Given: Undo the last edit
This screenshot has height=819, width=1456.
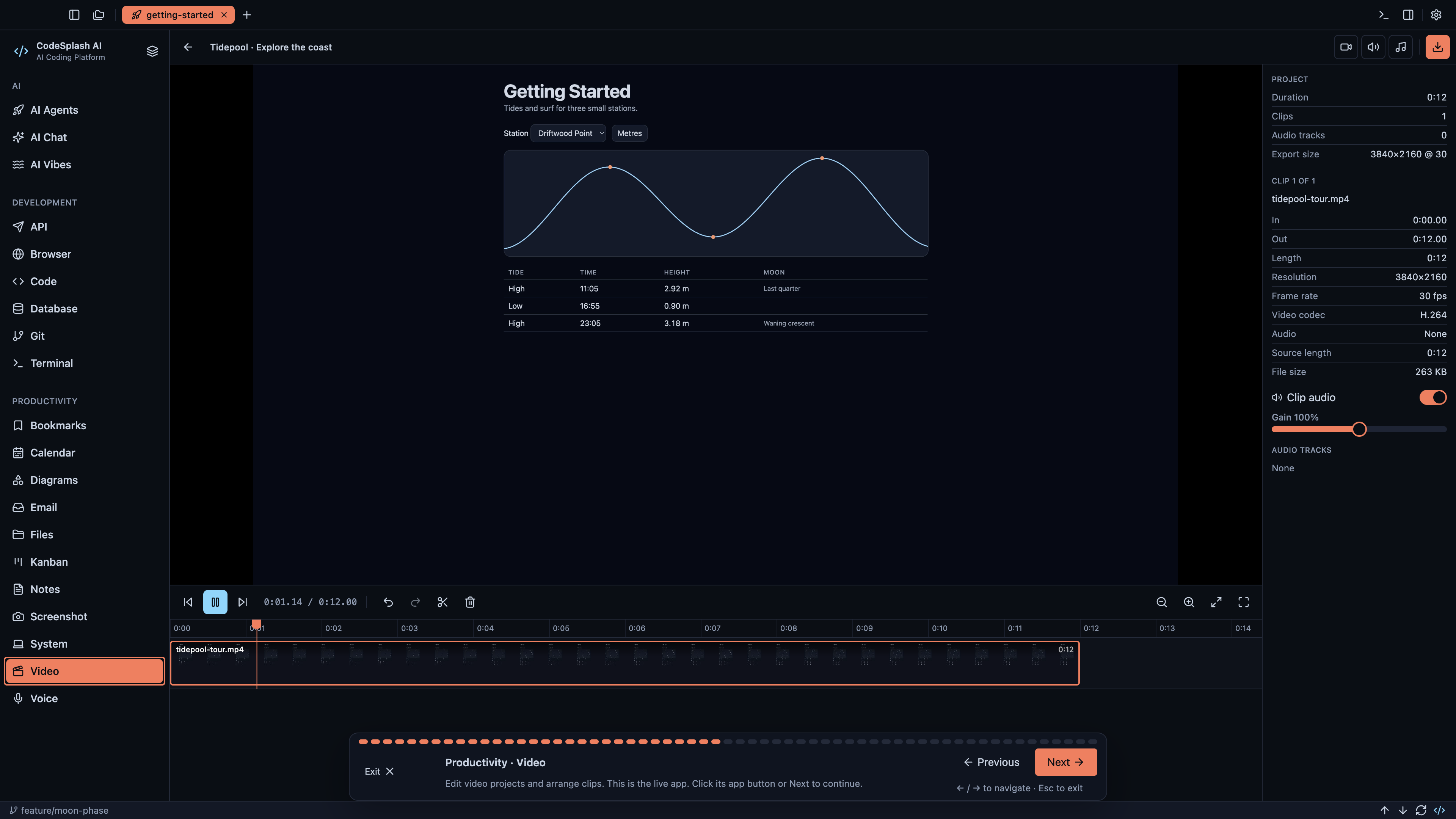Looking at the screenshot, I should pyautogui.click(x=388, y=602).
